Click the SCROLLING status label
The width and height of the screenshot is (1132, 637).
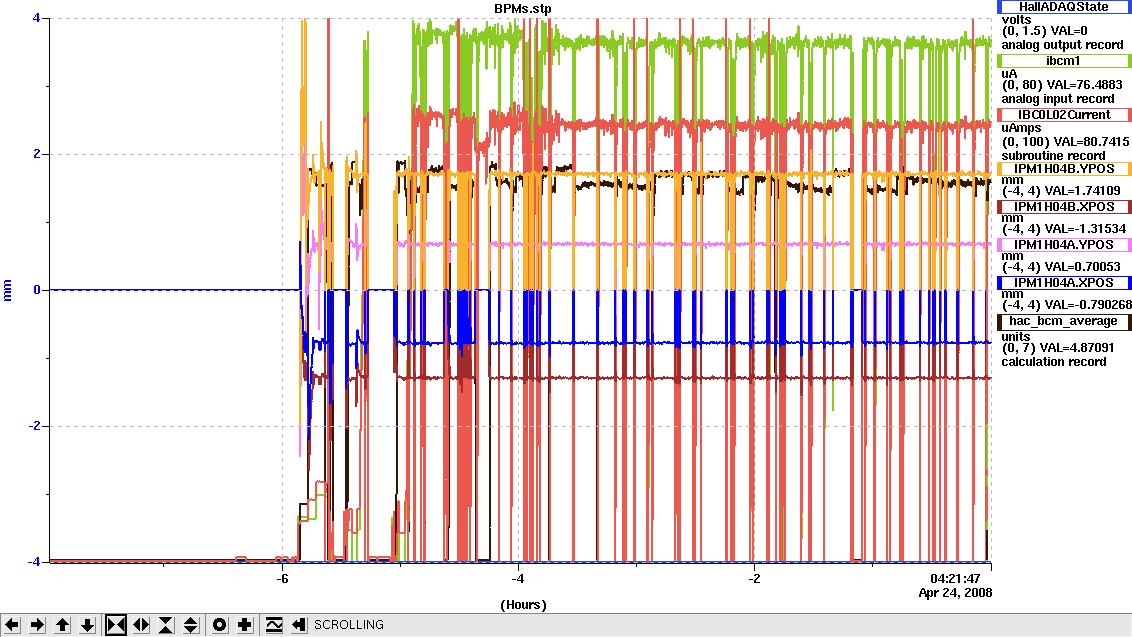point(349,625)
